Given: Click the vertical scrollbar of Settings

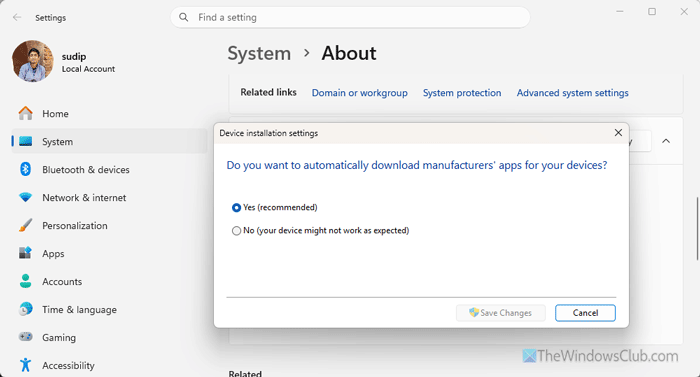Looking at the screenshot, I should 697,228.
